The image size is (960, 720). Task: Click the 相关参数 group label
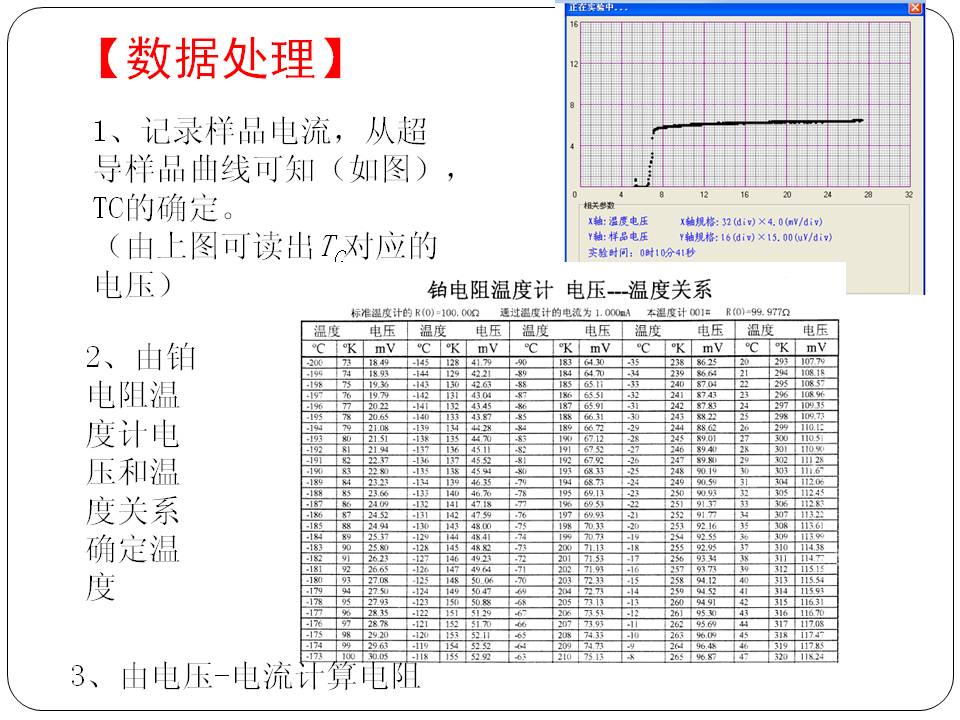click(x=599, y=205)
